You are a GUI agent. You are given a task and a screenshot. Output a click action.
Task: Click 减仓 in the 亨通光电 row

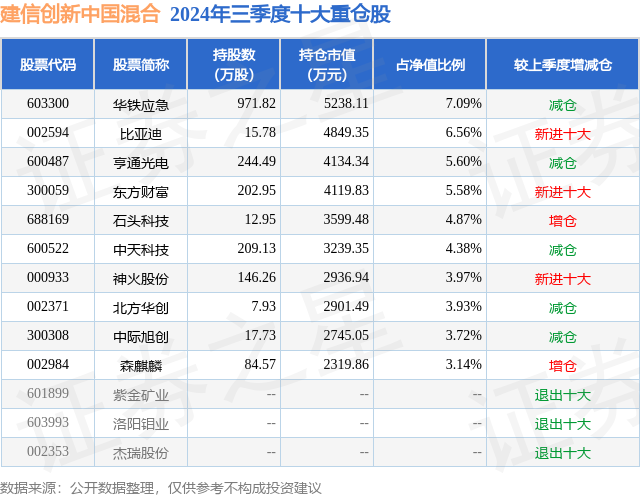[x=563, y=163]
